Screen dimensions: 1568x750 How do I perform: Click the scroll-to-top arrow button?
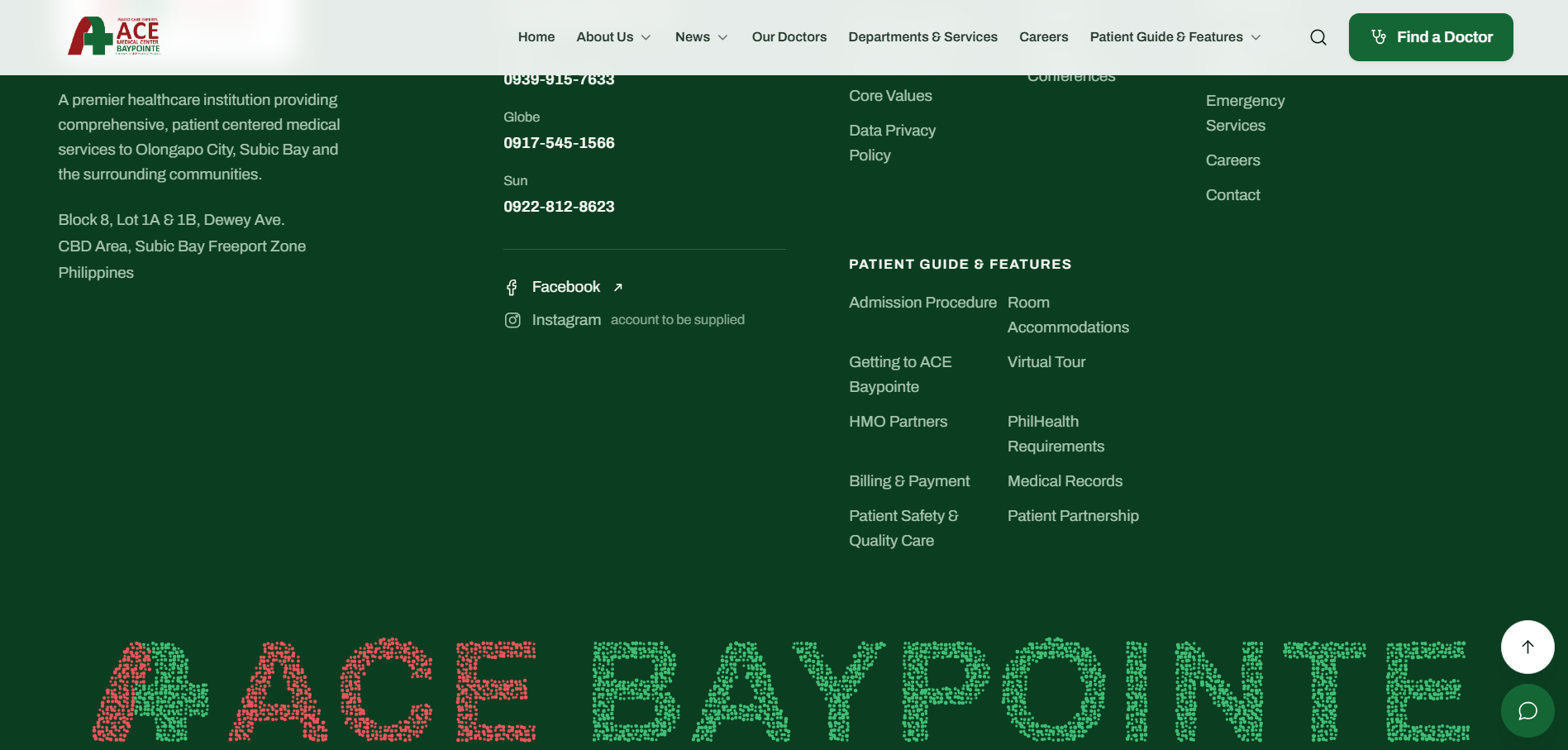click(x=1527, y=647)
